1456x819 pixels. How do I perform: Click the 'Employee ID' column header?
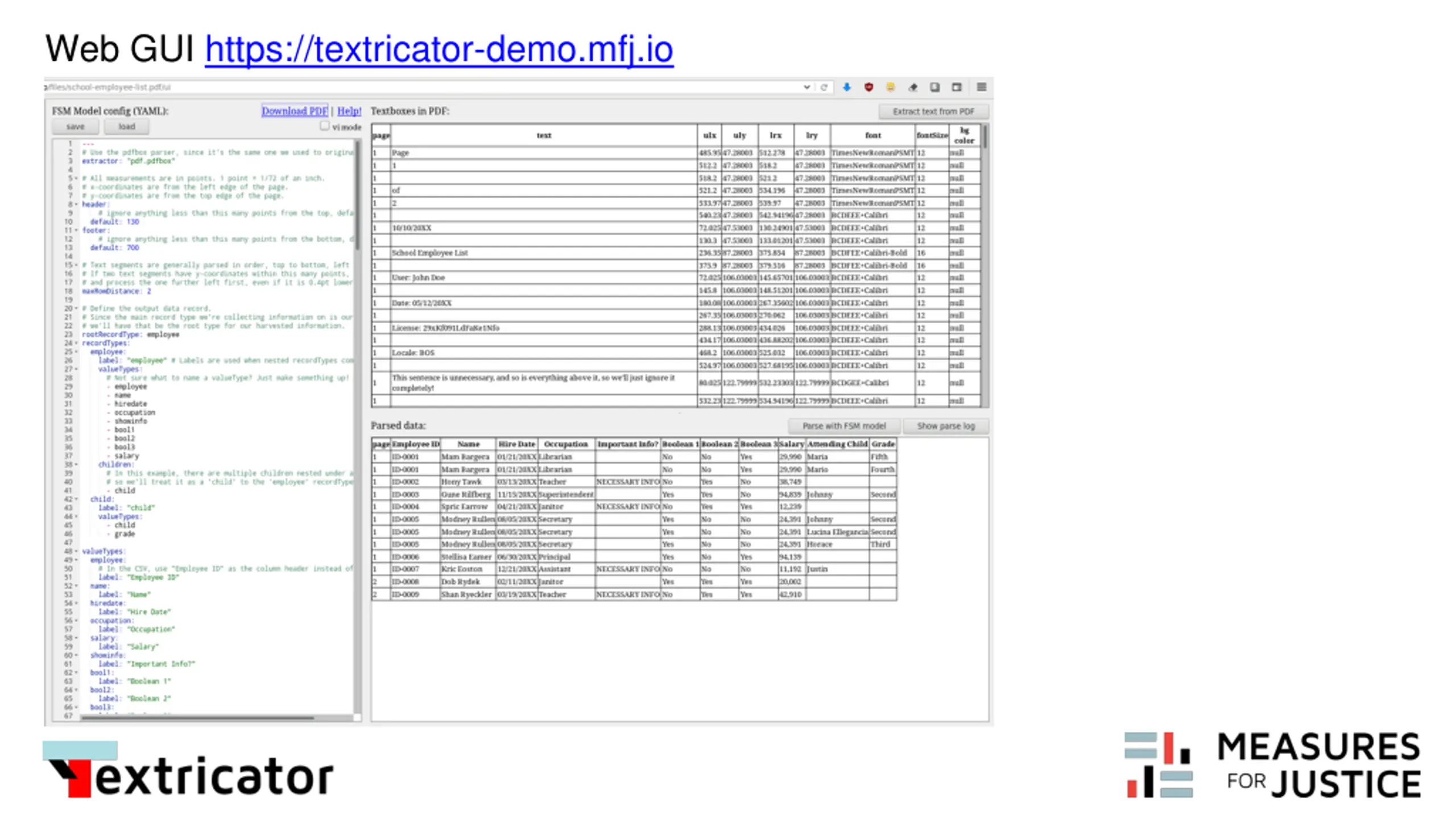416,444
